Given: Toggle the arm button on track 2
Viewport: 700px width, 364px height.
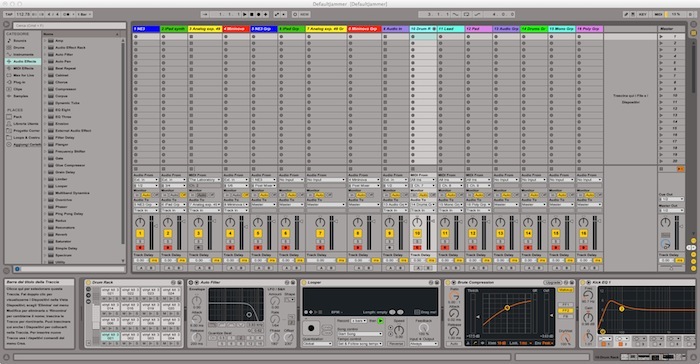Looking at the screenshot, I should (x=168, y=247).
